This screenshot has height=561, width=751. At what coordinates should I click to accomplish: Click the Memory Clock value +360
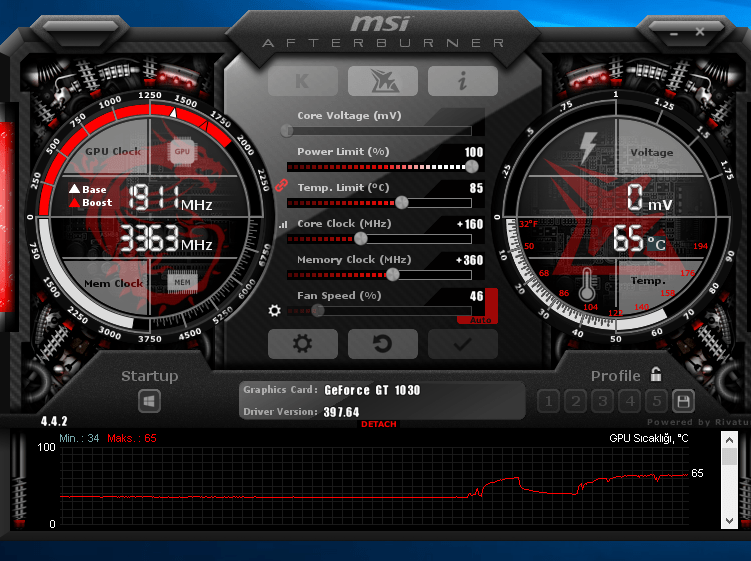tap(469, 260)
